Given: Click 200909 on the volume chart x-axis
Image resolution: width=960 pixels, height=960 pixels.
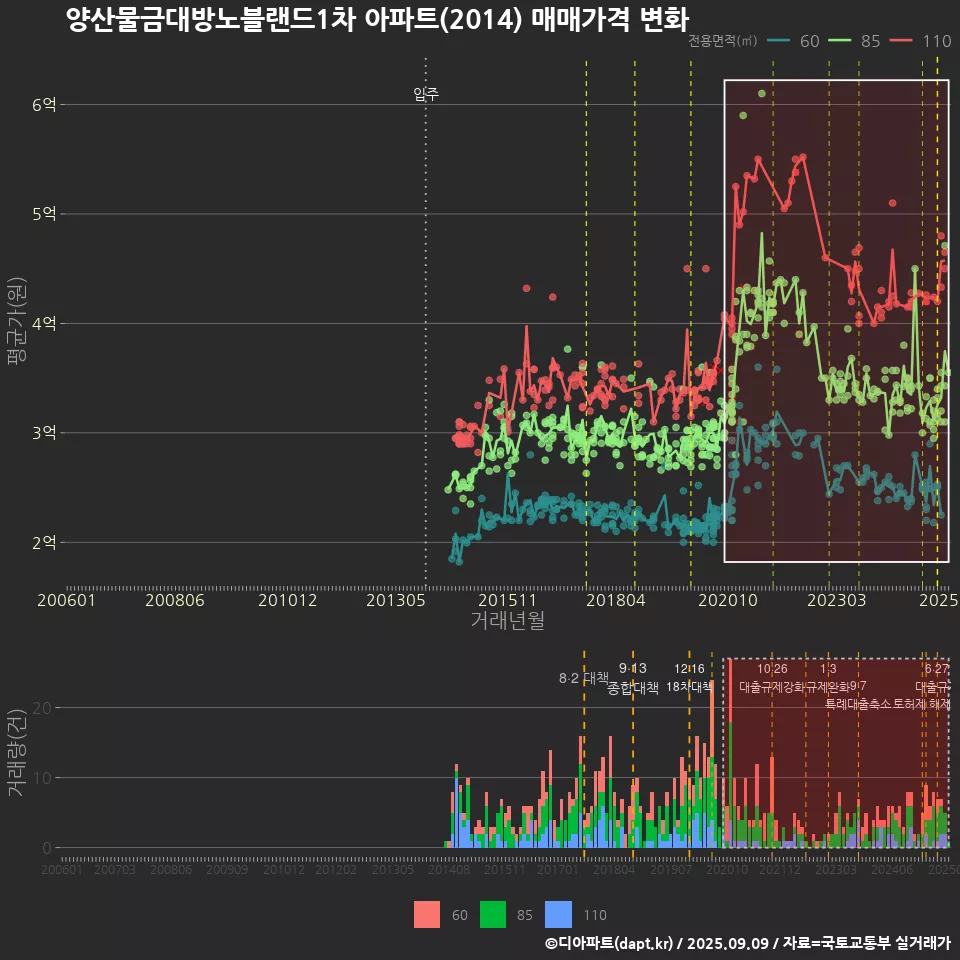Looking at the screenshot, I should tap(227, 869).
